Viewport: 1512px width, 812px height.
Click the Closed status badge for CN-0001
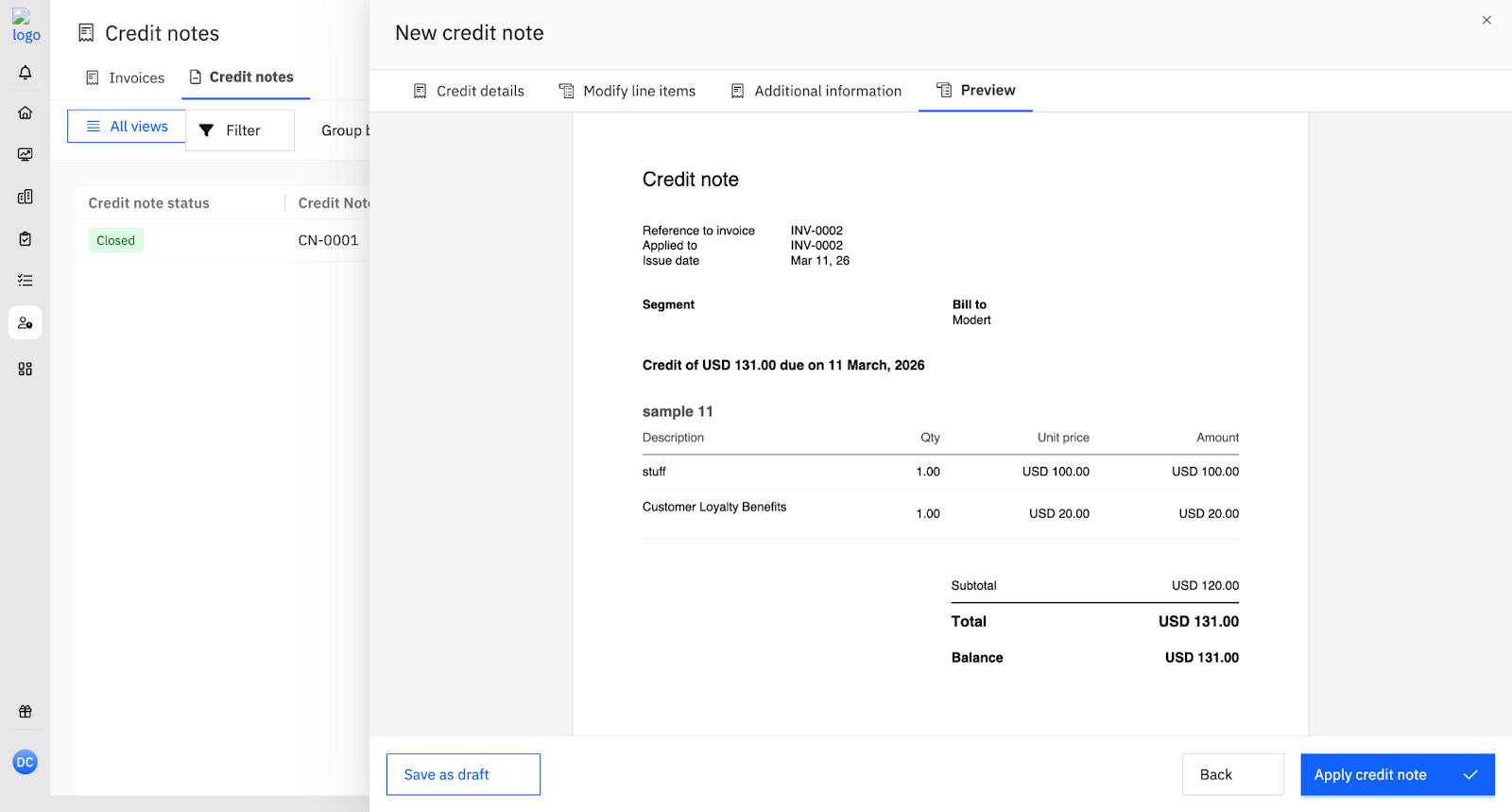click(x=115, y=241)
